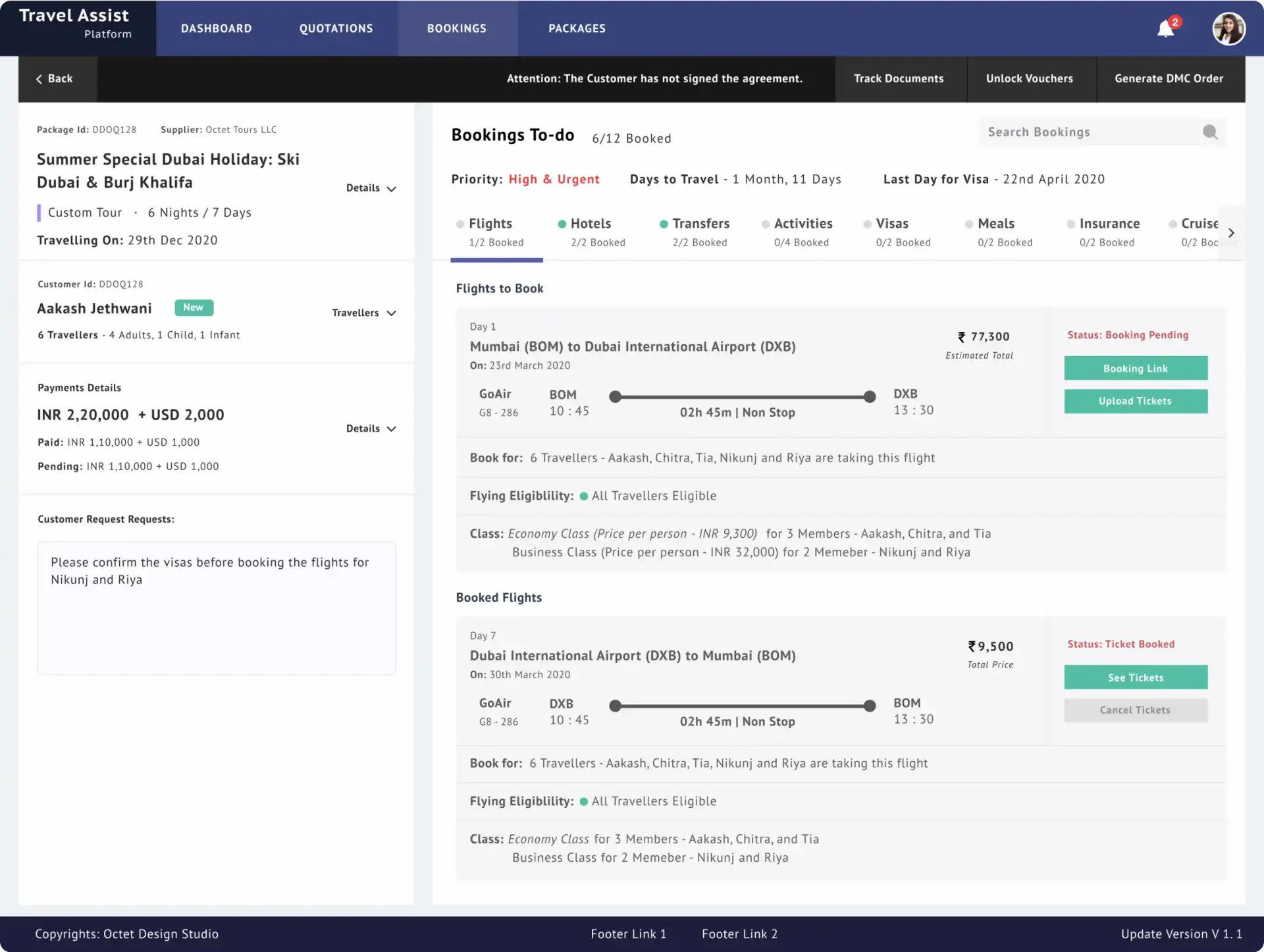Click See Tickets for booked flight
This screenshot has width=1264, height=952.
1136,677
